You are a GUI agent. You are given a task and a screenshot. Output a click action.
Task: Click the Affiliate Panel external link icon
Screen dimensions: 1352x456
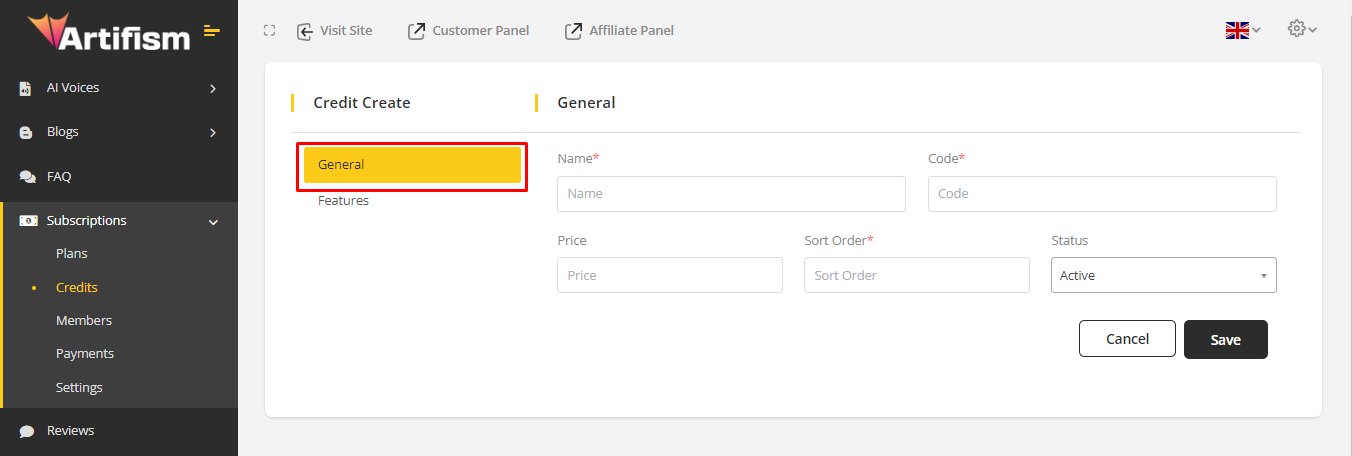(x=573, y=31)
